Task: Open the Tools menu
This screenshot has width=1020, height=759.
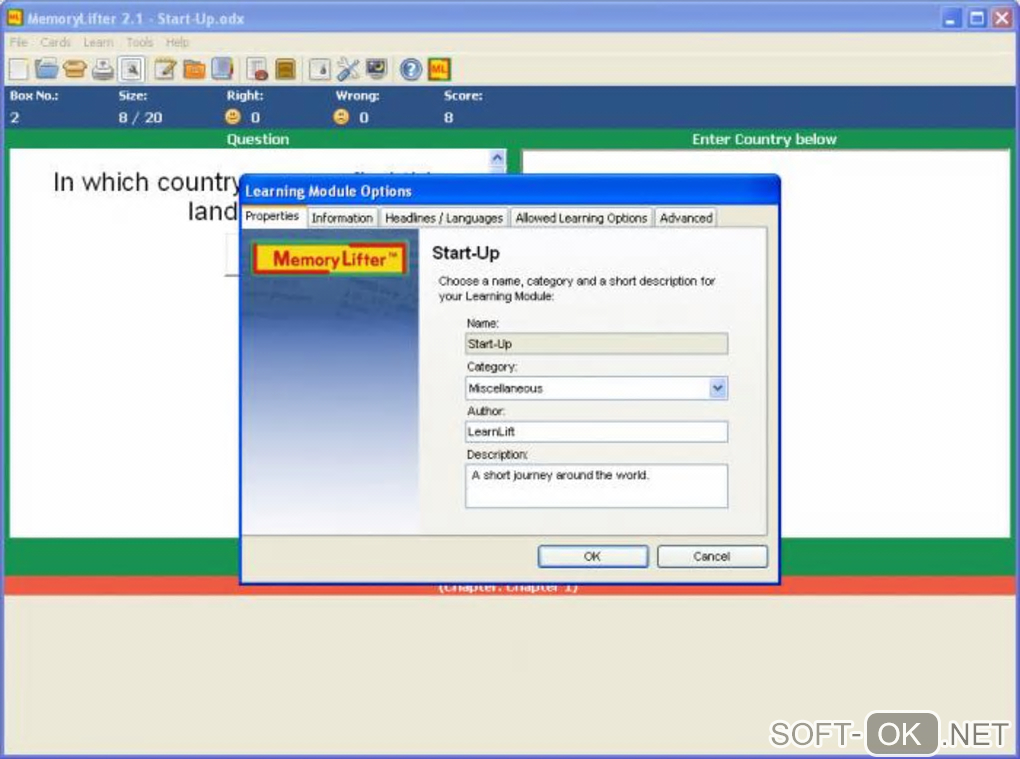Action: click(139, 42)
